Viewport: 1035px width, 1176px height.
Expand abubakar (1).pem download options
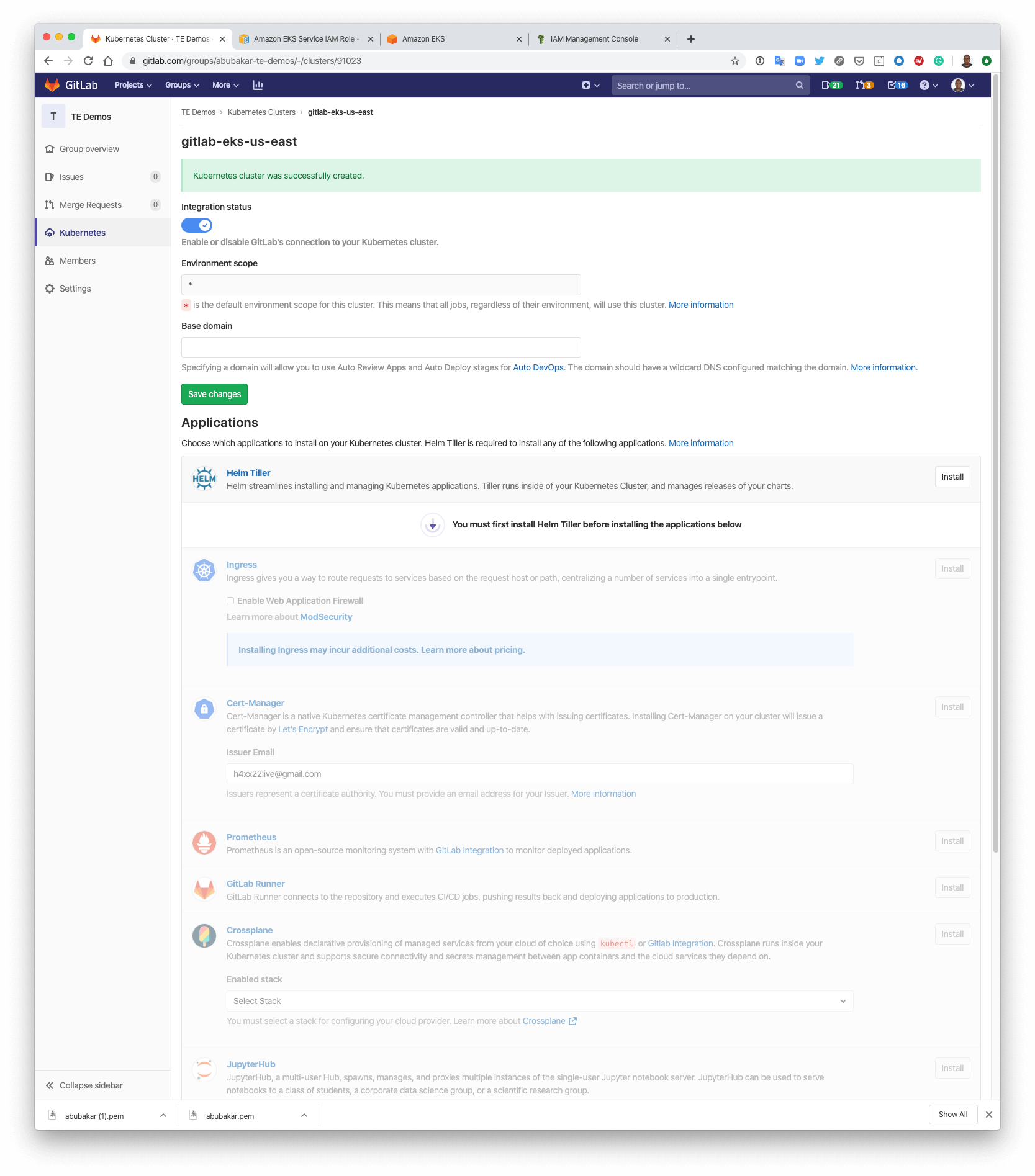[x=163, y=1115]
